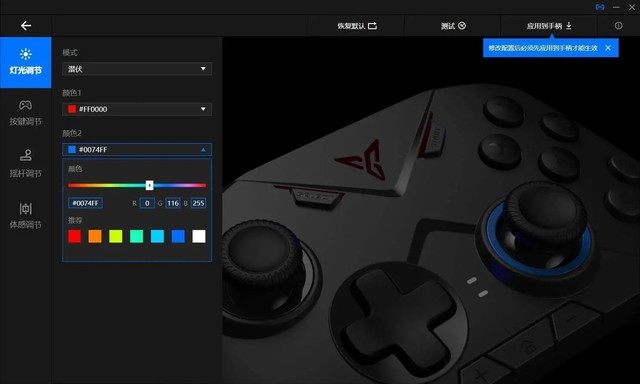This screenshot has height=384, width=640.
Task: Go back using the left arrow icon
Action: tap(26, 26)
